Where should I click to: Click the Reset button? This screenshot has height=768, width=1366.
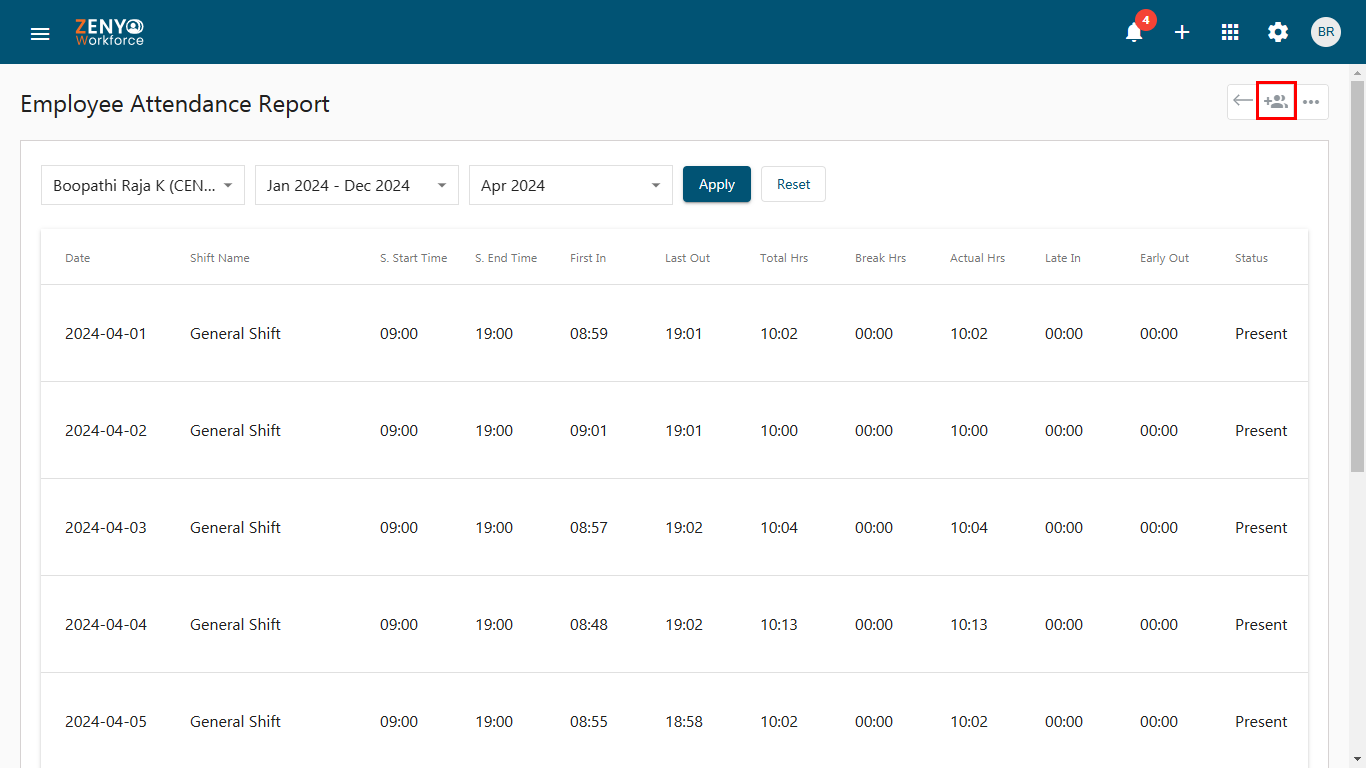[x=794, y=184]
